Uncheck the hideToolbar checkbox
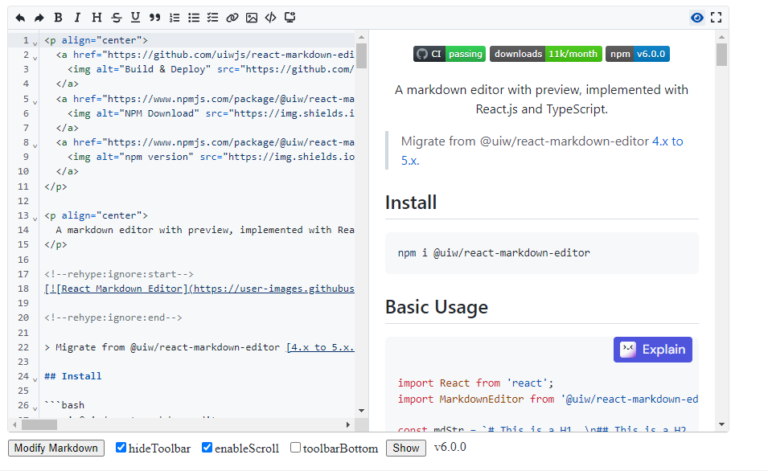768x471 pixels. point(121,447)
